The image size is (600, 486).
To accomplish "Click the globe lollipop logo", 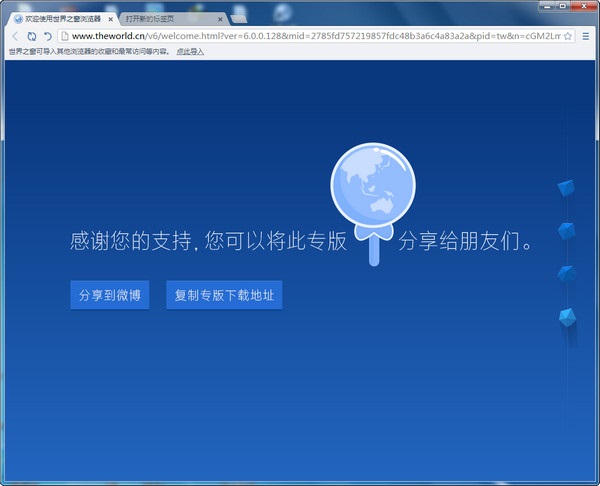I will click(373, 204).
